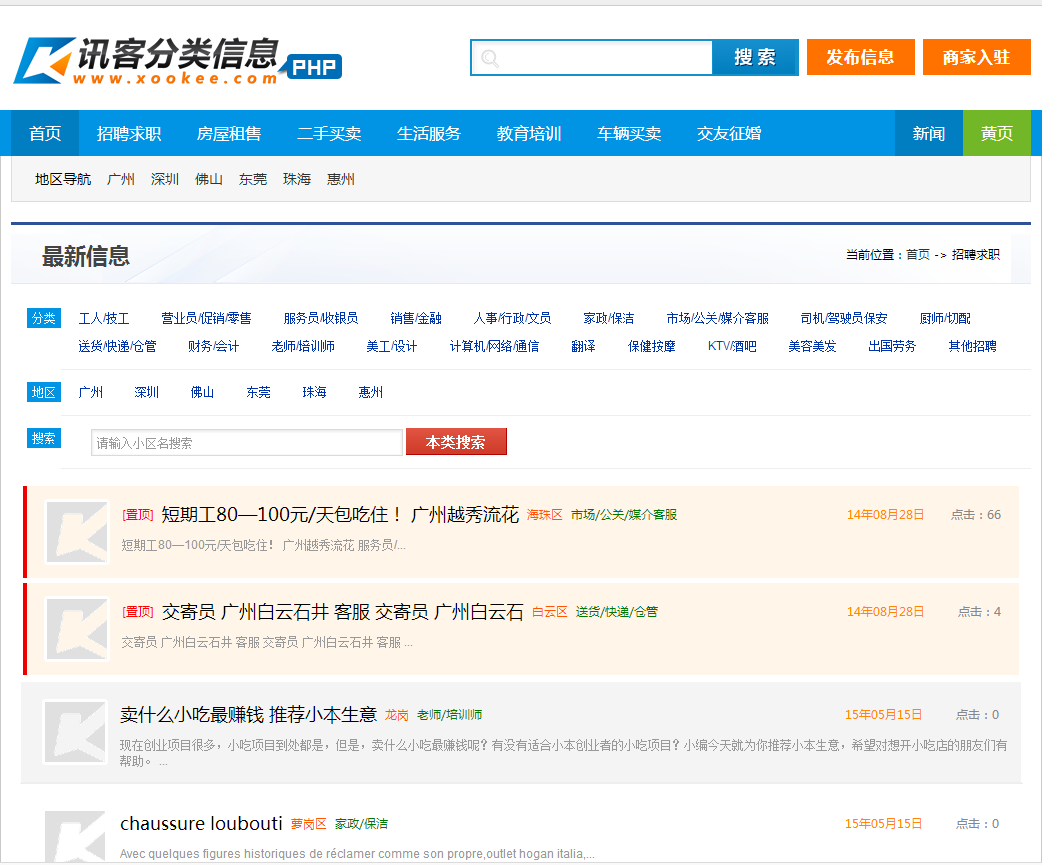Filter by 市场/公关/媒介客服 category link

pos(718,318)
